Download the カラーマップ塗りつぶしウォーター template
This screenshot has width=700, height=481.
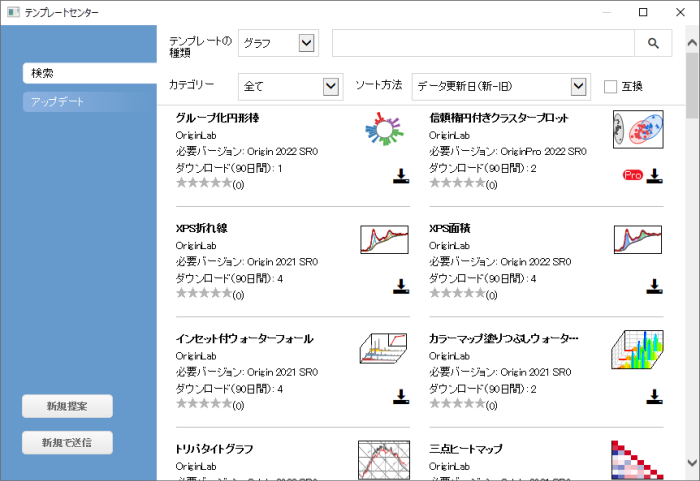[x=654, y=397]
